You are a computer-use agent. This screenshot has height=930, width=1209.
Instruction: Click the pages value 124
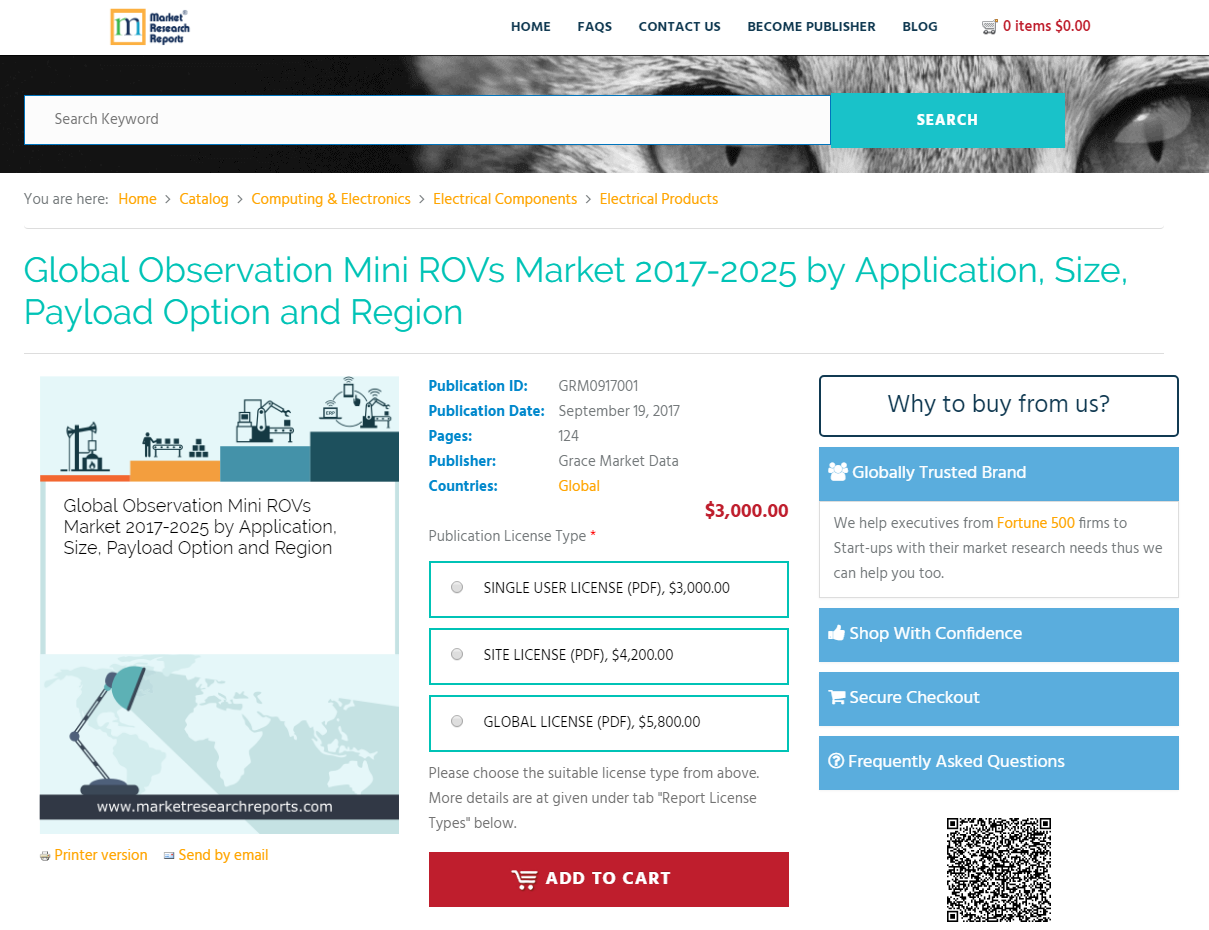568,436
